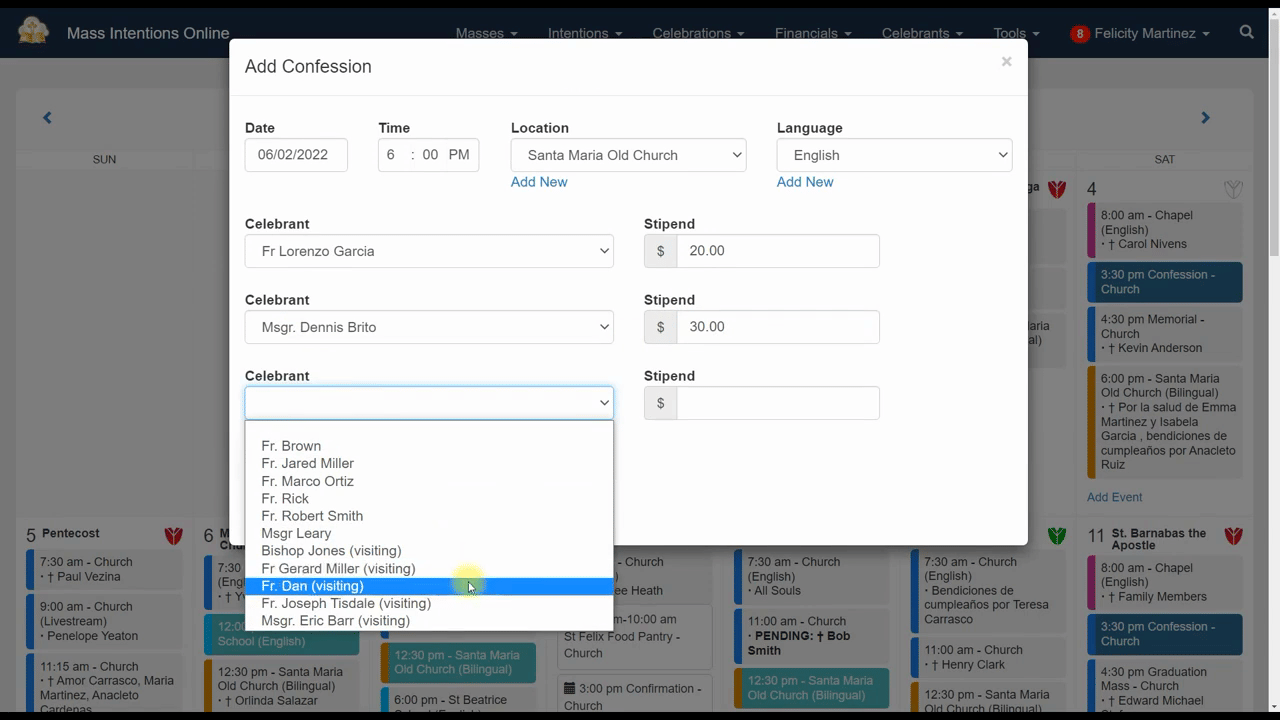
Task: Click the hour value 6 in Time
Action: pyautogui.click(x=391, y=155)
